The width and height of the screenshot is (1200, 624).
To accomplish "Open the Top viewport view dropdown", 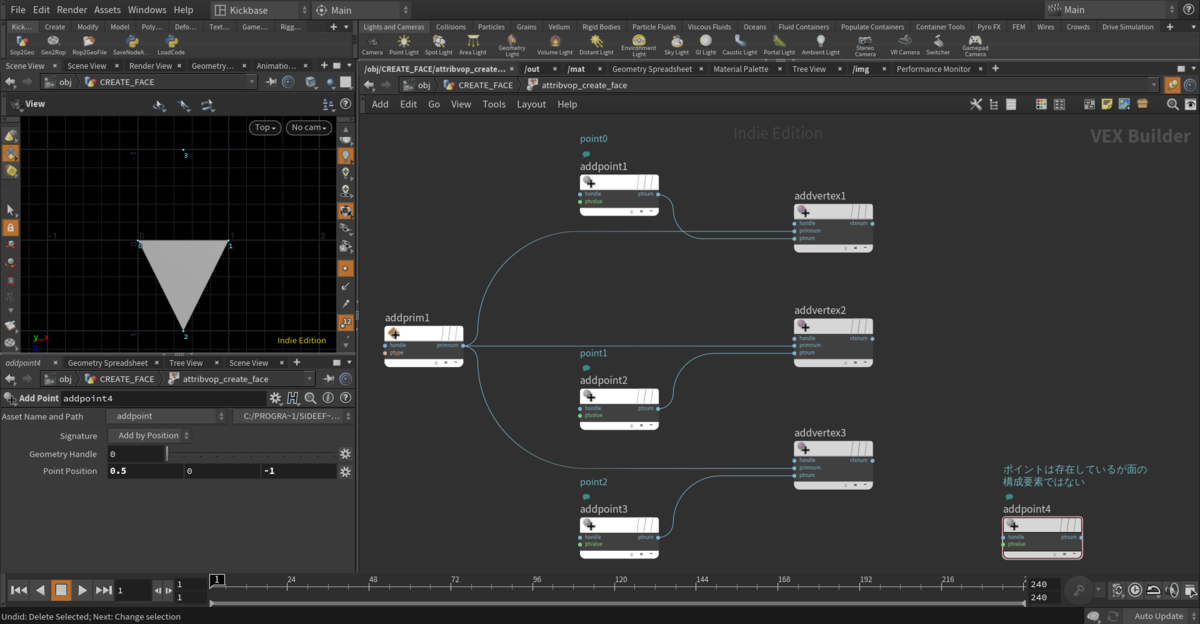I will tap(265, 127).
